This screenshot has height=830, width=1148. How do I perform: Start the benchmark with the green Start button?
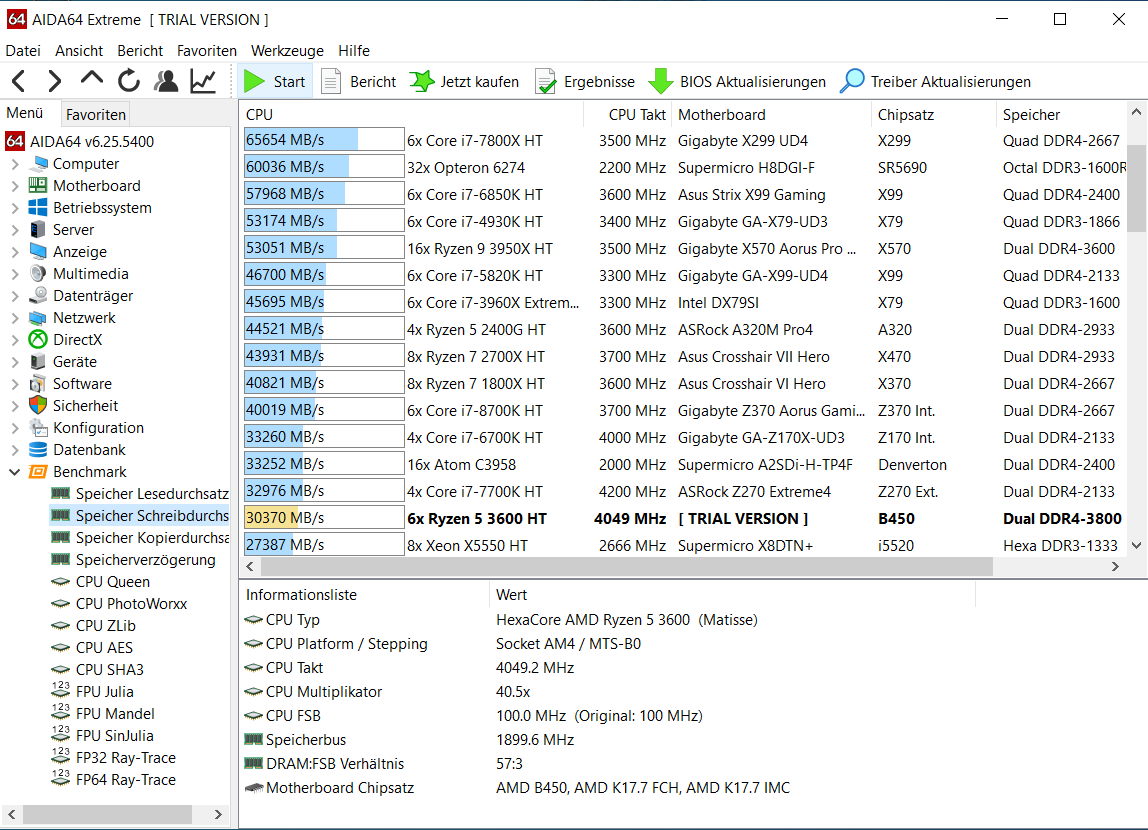click(275, 81)
